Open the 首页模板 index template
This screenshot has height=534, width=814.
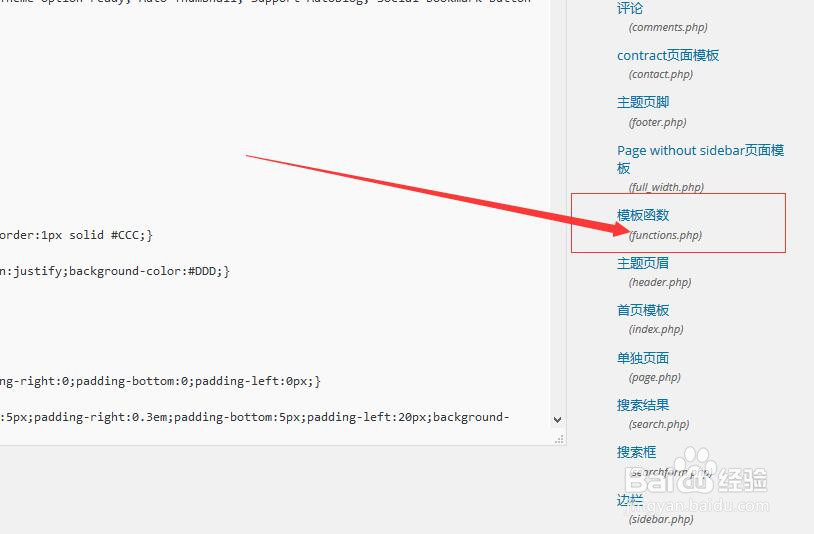point(643,310)
